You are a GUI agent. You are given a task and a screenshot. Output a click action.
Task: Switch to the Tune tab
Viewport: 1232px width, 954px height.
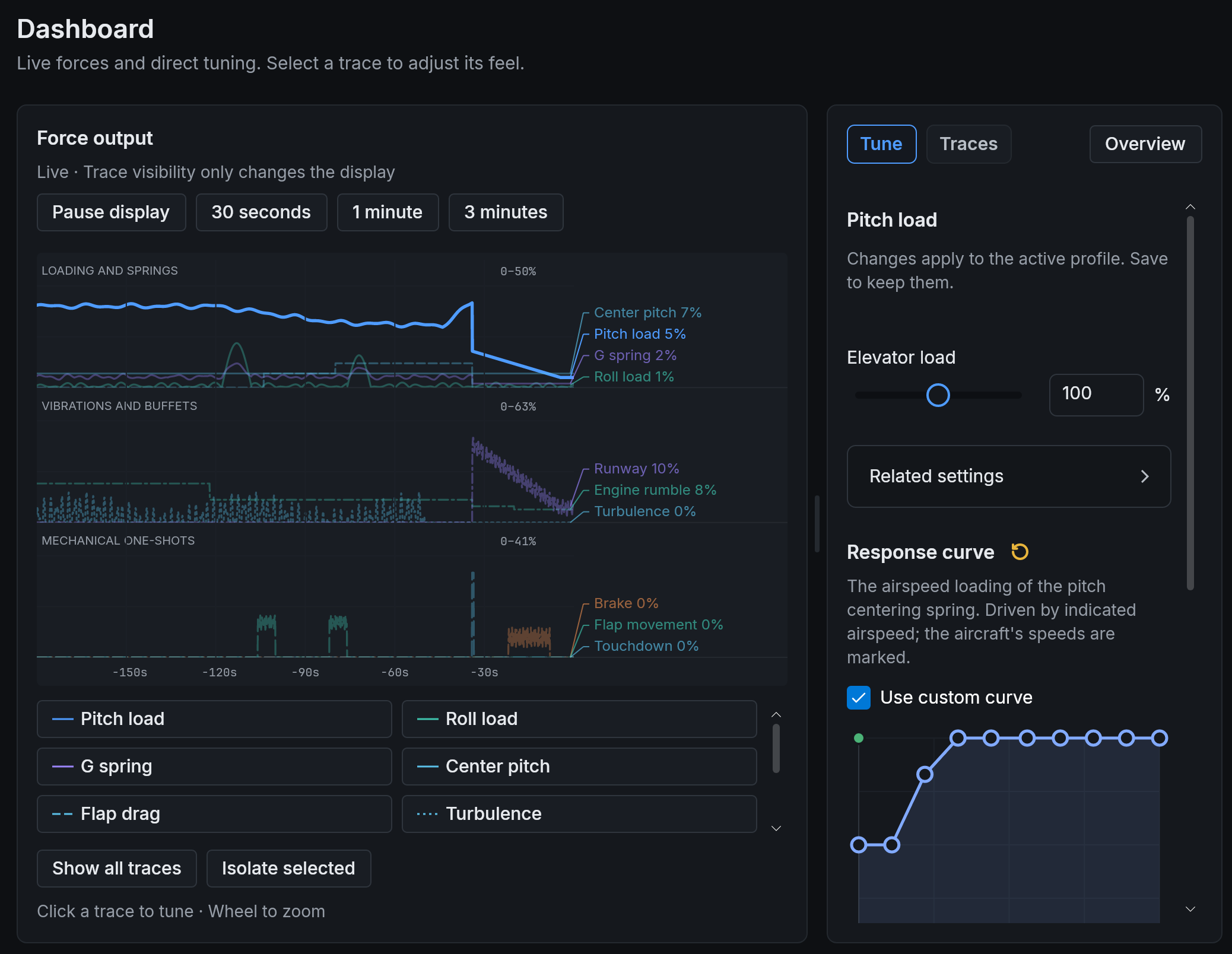click(x=881, y=144)
